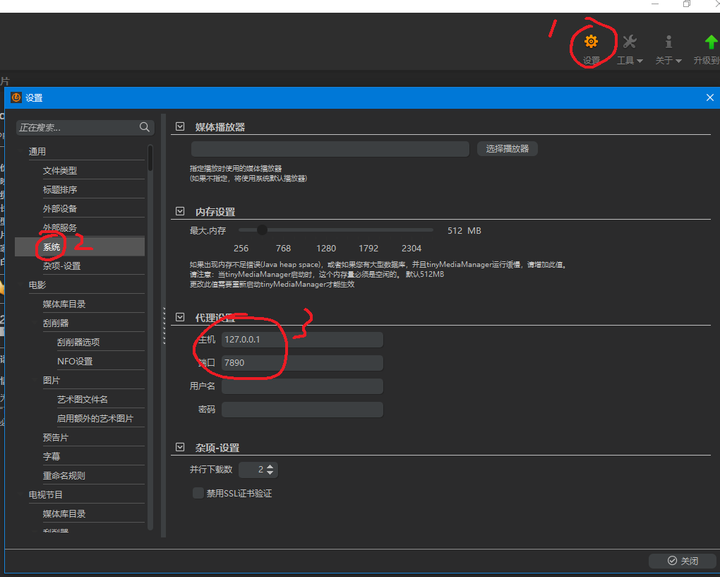Collapse the 代理设置 section
The image size is (720, 577).
[x=180, y=317]
